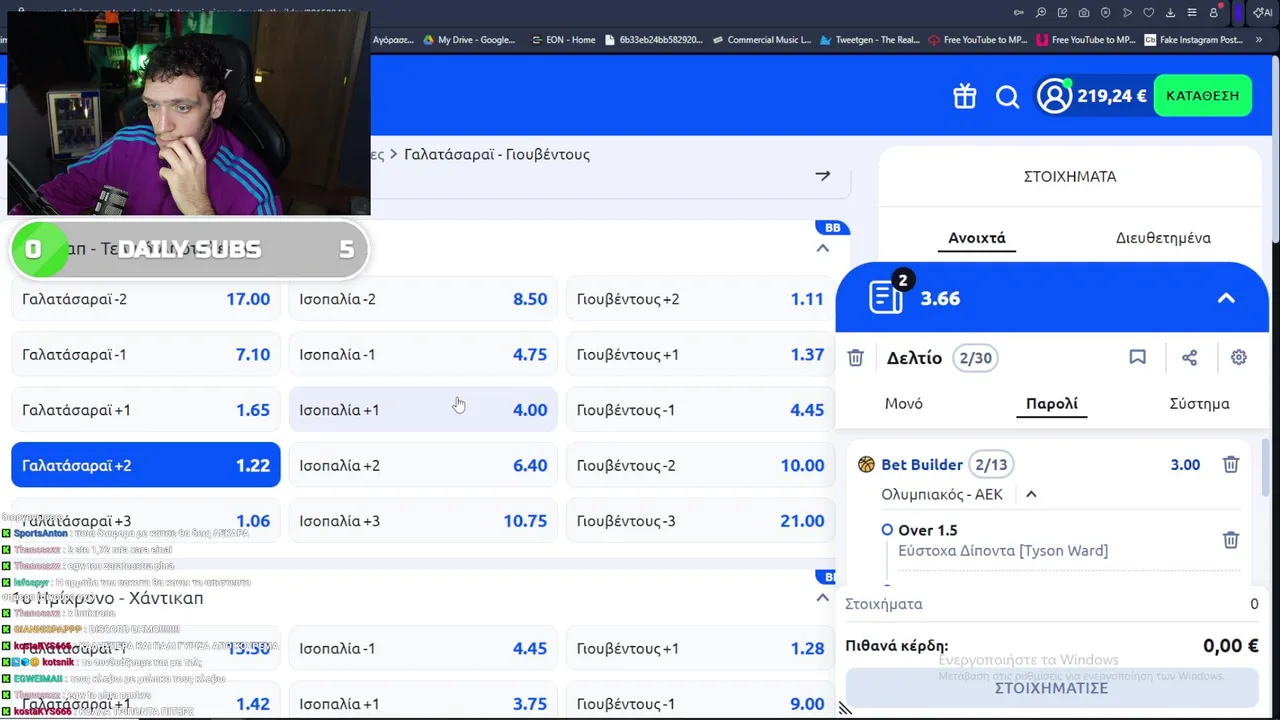
Task: Select Ισοπαλία +3 at 10.75
Action: (x=423, y=521)
